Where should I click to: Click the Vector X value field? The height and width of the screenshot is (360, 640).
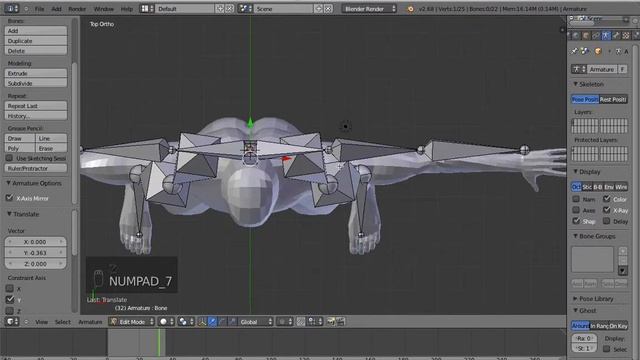tap(36, 242)
